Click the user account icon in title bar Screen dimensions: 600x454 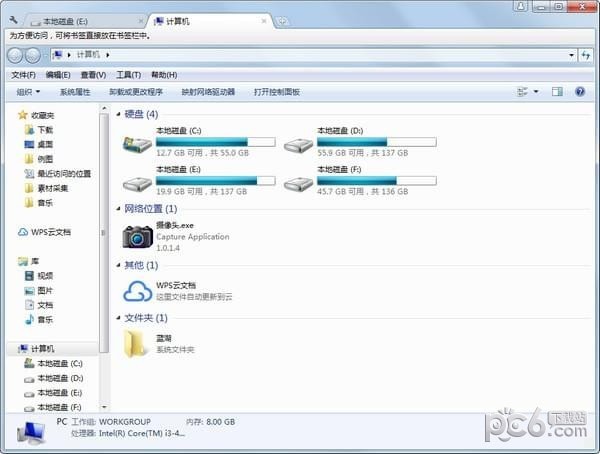pos(520,6)
